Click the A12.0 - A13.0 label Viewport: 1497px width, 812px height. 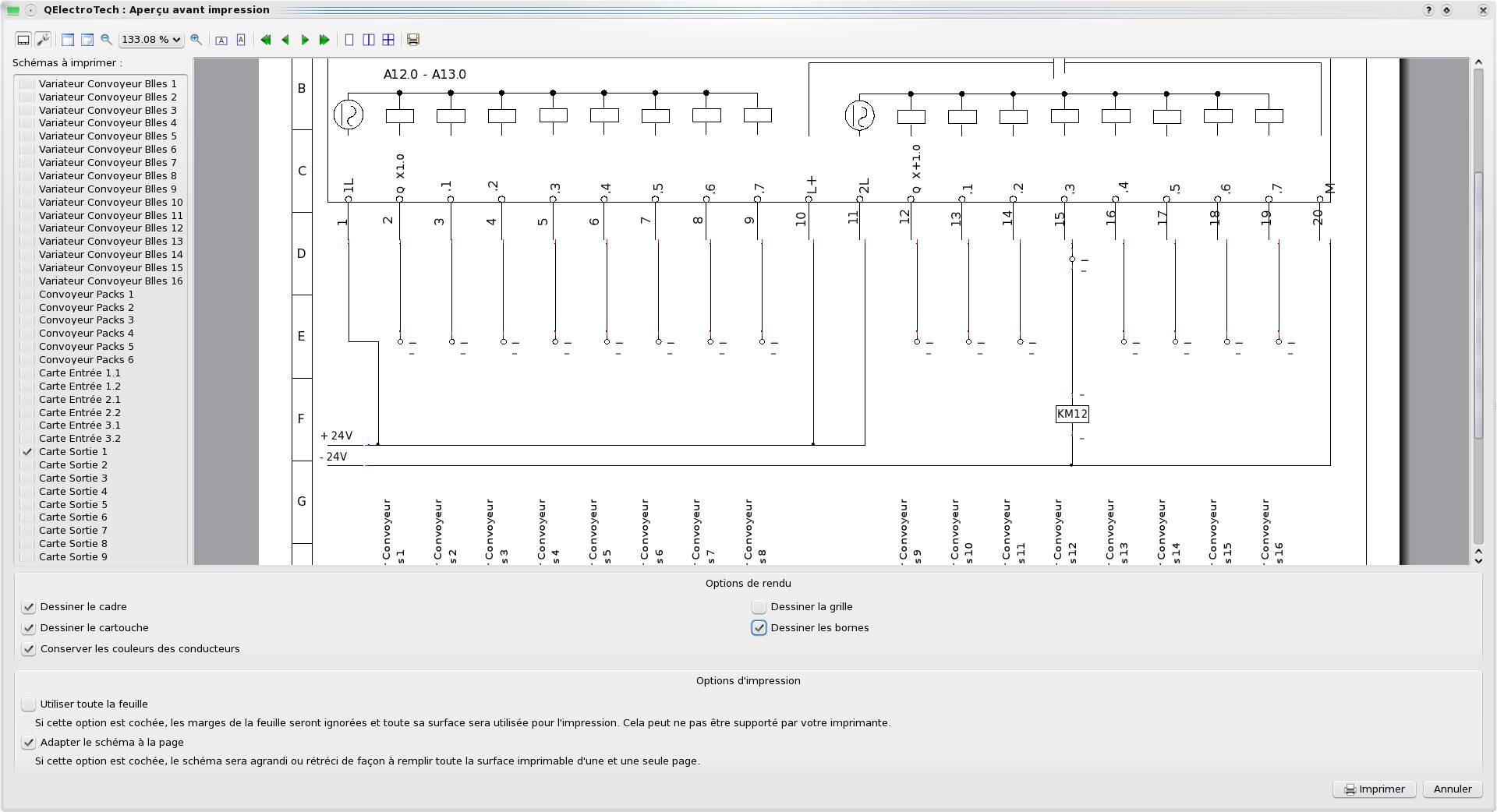425,75
